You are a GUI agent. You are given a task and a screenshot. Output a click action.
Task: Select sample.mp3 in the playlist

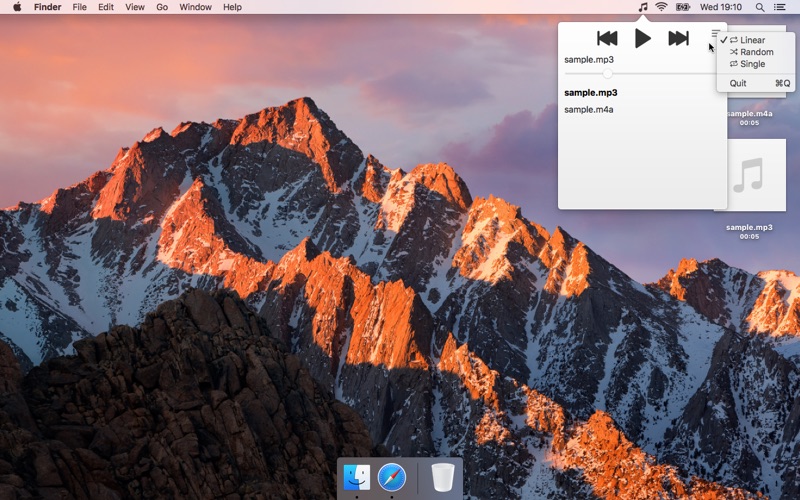(591, 93)
